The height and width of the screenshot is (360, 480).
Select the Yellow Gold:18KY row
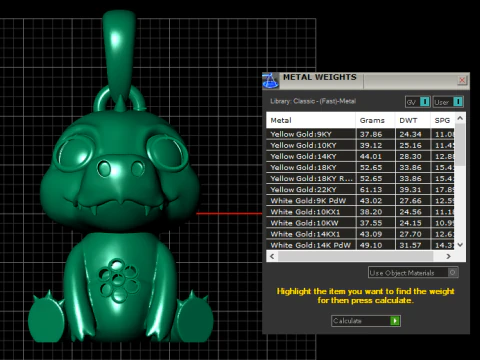(360, 167)
